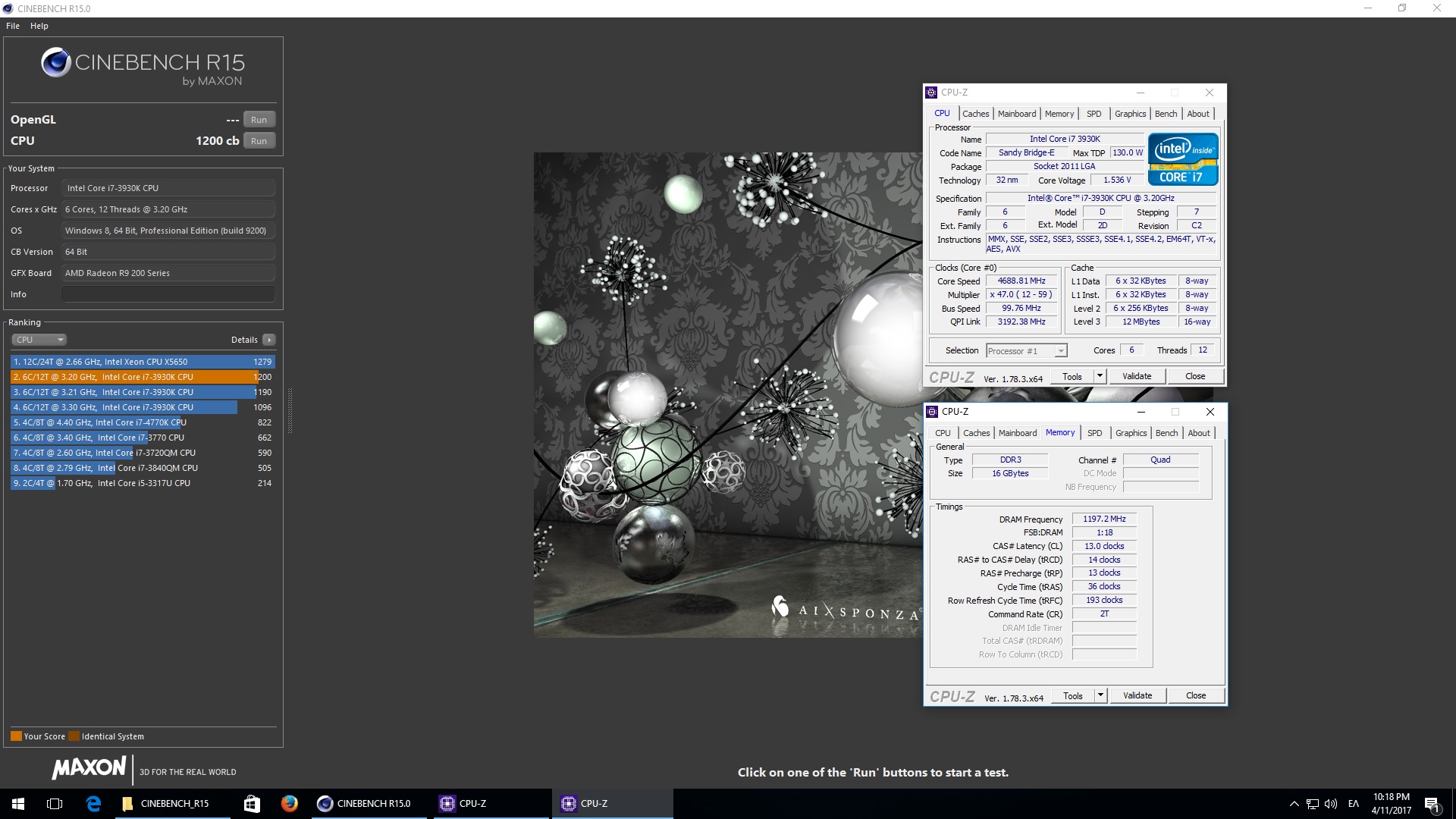Open Bench tab in lower CPU-Z window
The height and width of the screenshot is (819, 1456).
(x=1167, y=433)
